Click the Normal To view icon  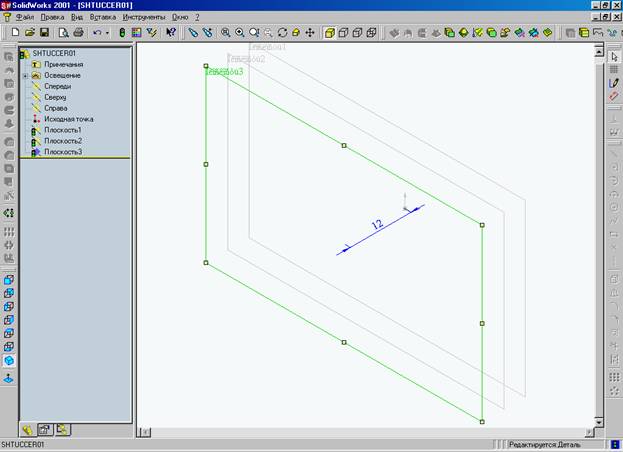9,379
